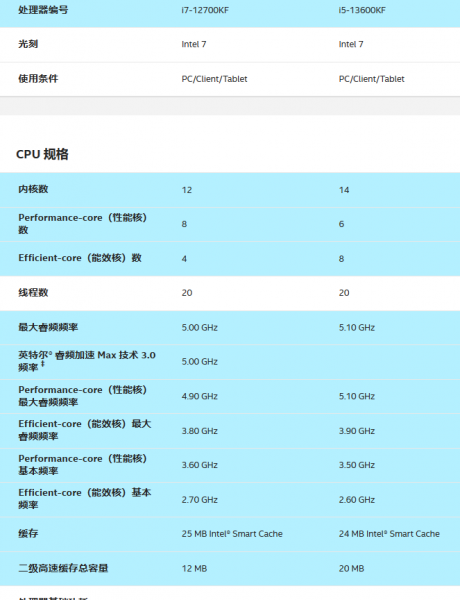The height and width of the screenshot is (600, 460).
Task: Click the 缓存 row label
Action: tap(28, 533)
